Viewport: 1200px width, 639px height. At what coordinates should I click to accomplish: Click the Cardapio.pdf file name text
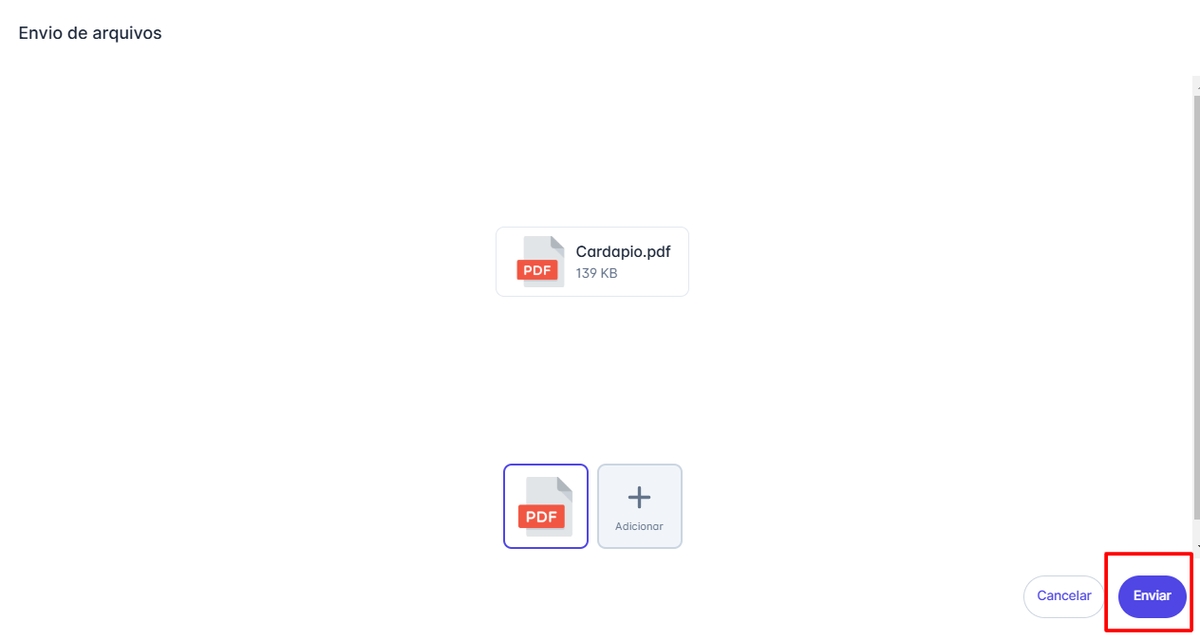coord(623,251)
